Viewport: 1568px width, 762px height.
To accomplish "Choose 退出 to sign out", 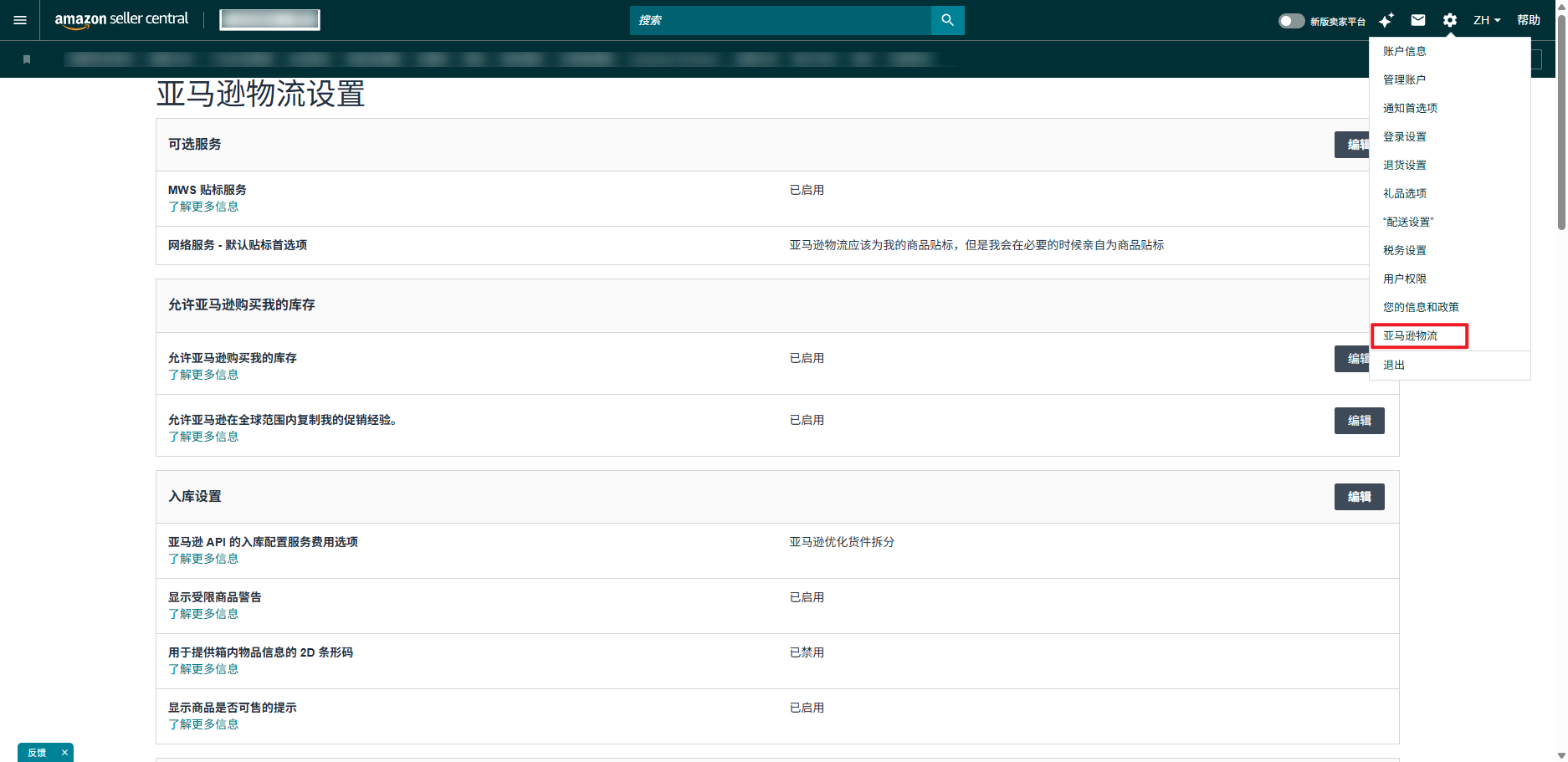I will pyautogui.click(x=1394, y=365).
